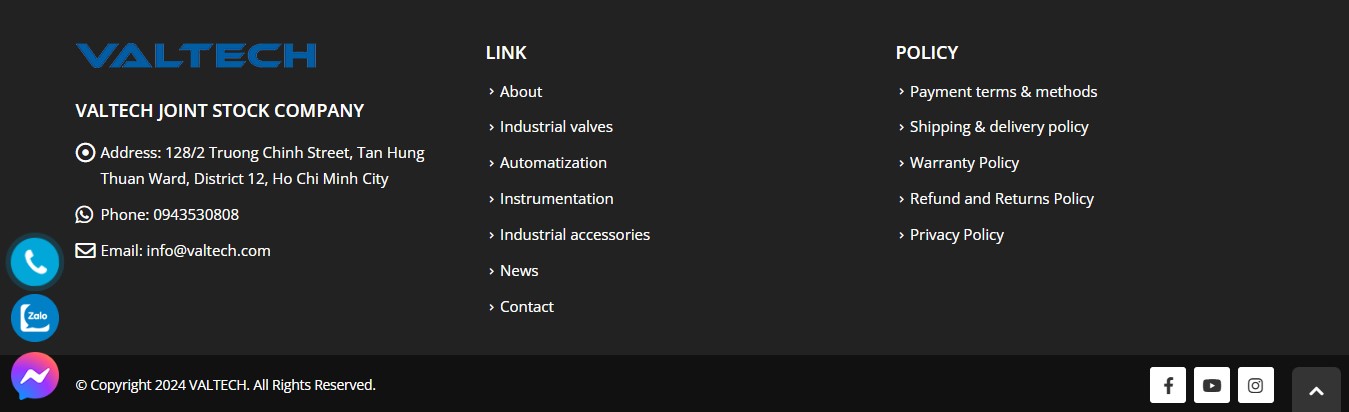Click the scroll-to-top arrow button
Image resolution: width=1349 pixels, height=412 pixels.
pos(1316,391)
